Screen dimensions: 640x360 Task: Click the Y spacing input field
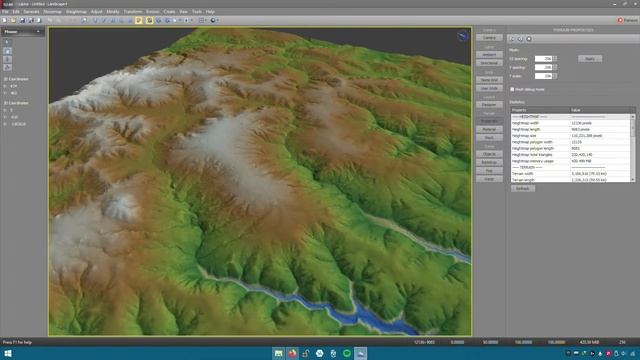(543, 67)
